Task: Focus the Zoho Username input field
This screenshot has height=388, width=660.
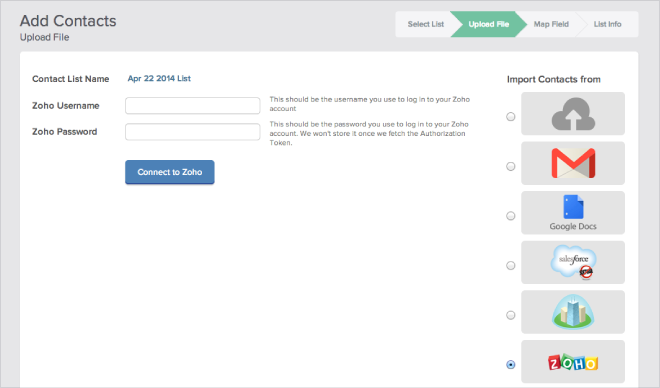Action: 193,106
